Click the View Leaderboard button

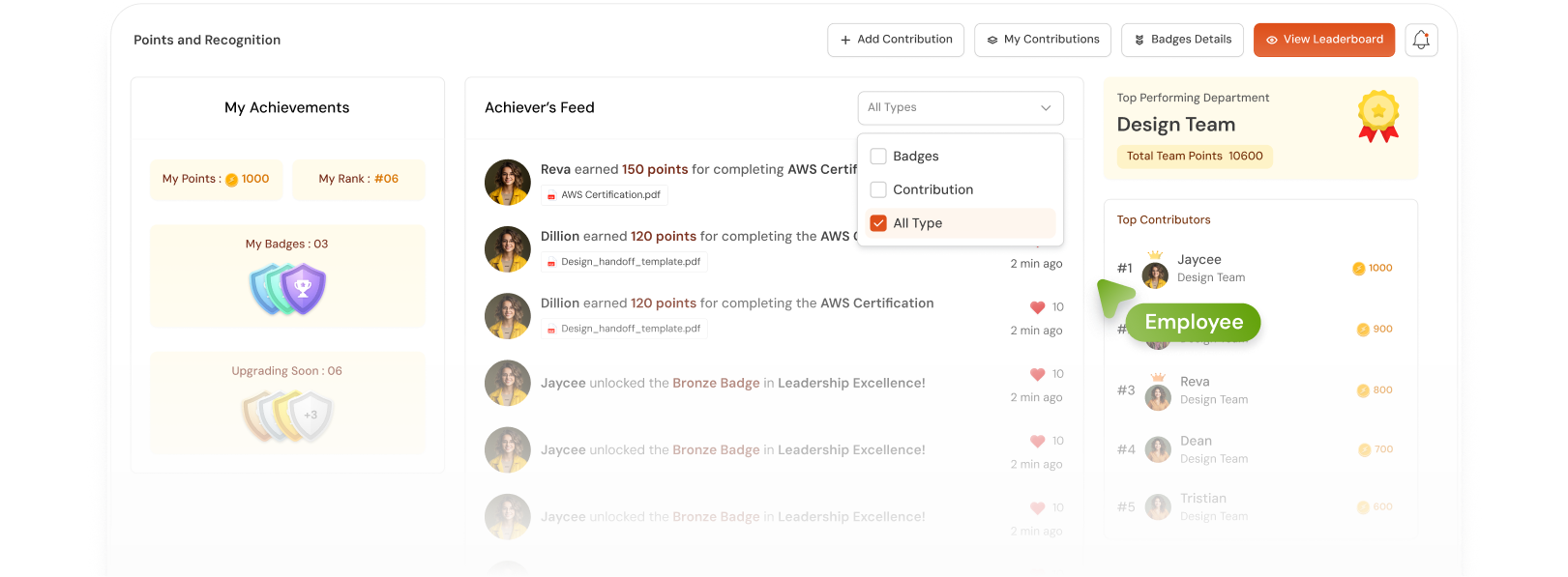1323,40
